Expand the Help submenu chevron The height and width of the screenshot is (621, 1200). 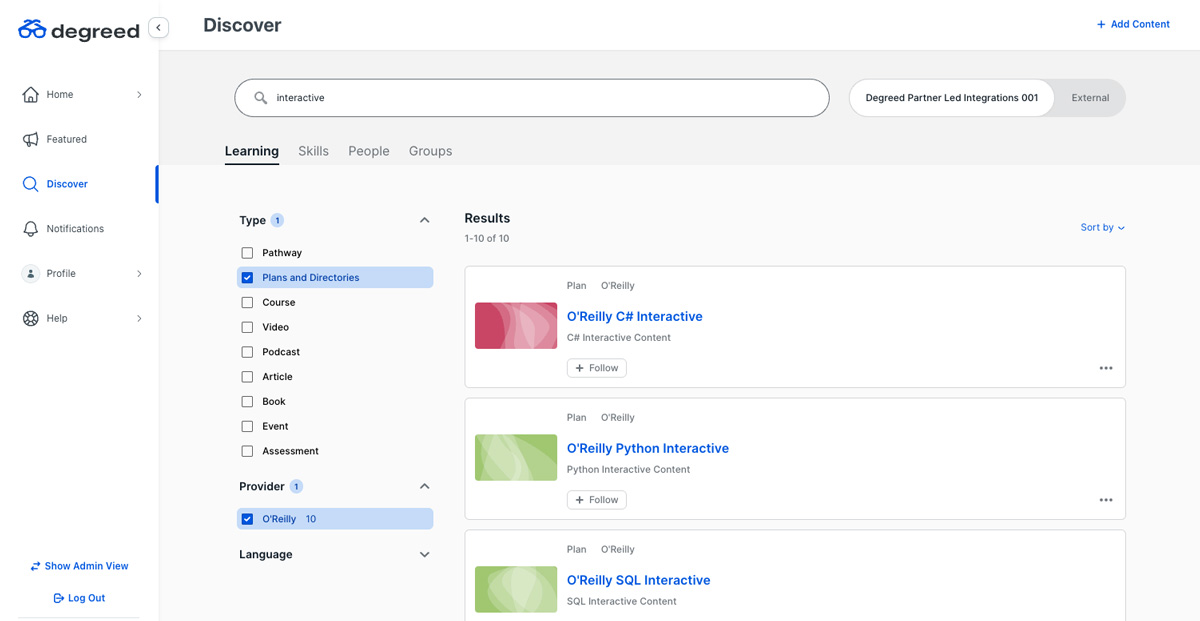point(139,318)
